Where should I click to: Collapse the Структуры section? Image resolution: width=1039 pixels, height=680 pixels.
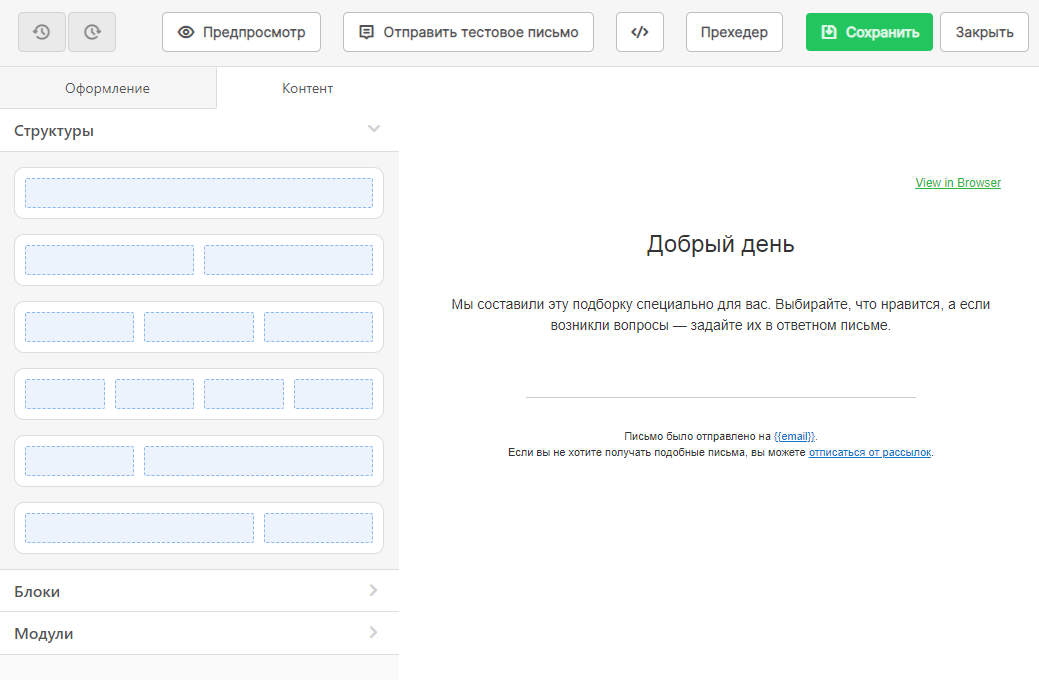click(374, 129)
